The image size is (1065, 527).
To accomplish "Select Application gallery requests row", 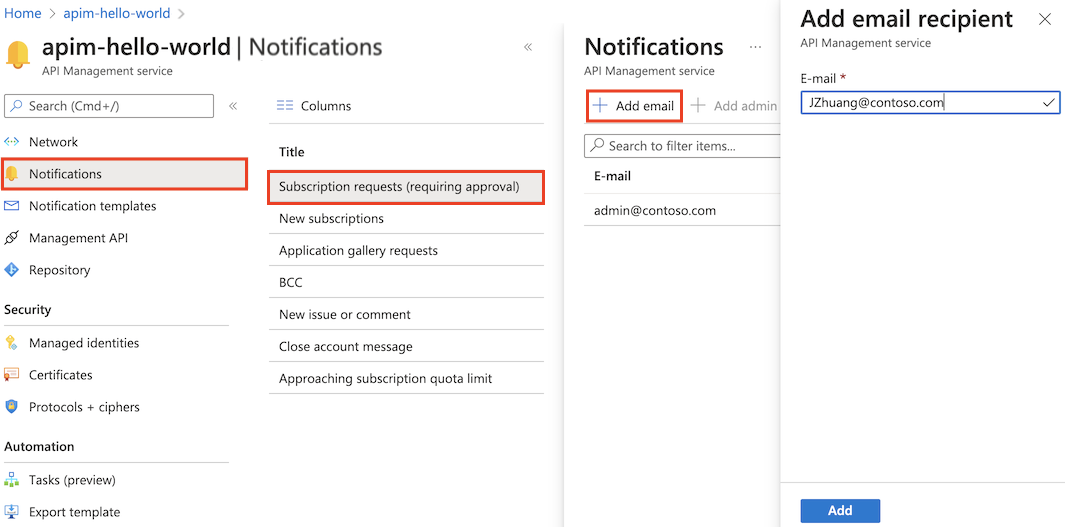I will [406, 251].
